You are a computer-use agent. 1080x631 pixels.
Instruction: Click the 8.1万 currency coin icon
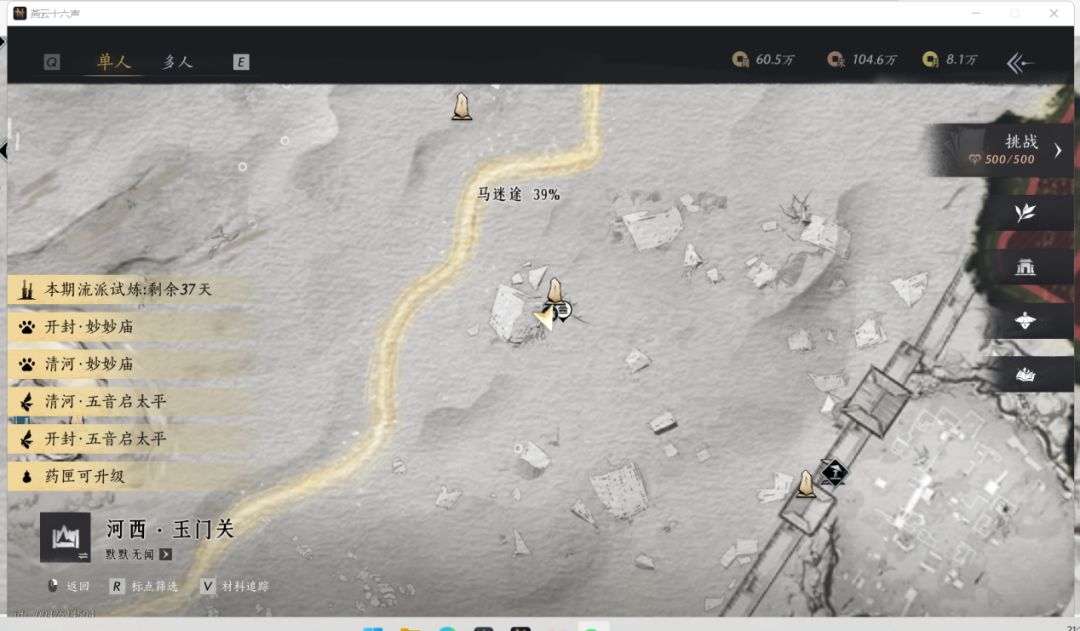click(x=930, y=60)
